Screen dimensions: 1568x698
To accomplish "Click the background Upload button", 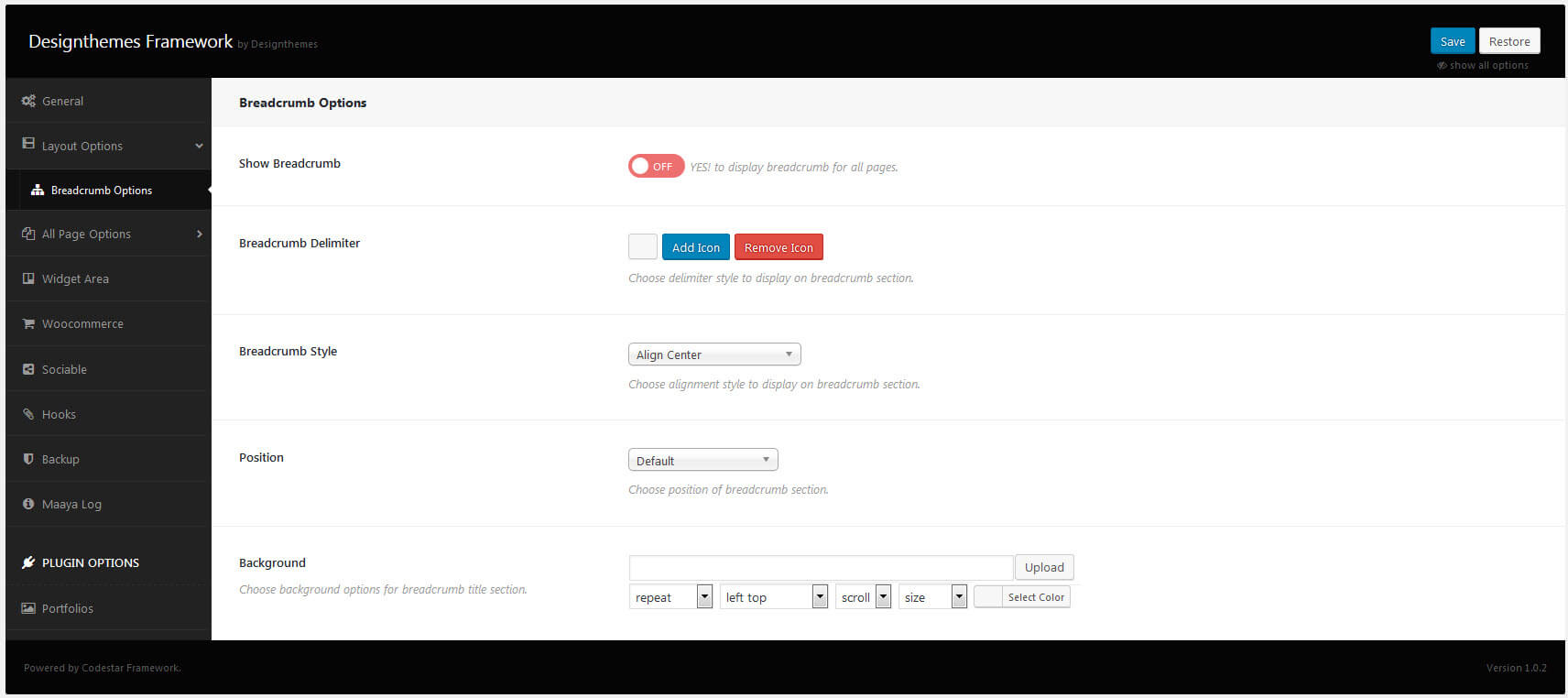I will point(1044,567).
